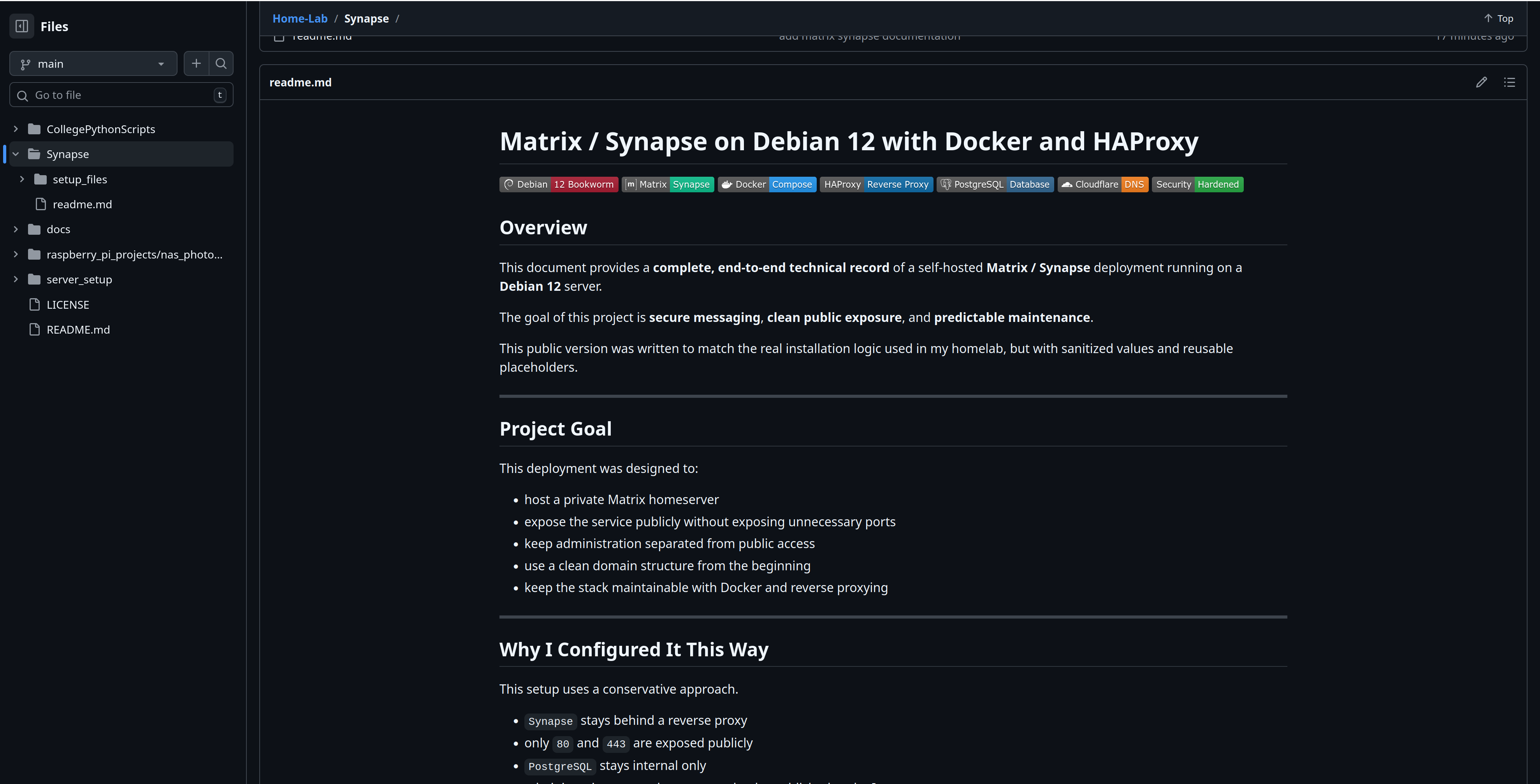Click the search magnifier button beside plus
The height and width of the screenshot is (784, 1540).
pyautogui.click(x=221, y=63)
